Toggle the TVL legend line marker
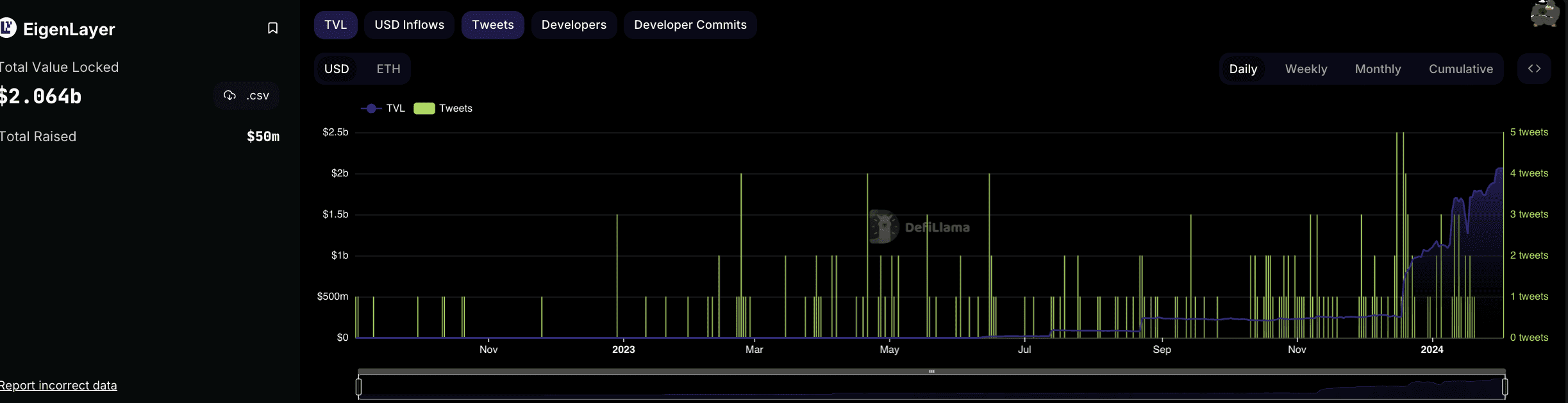The width and height of the screenshot is (1568, 403). click(371, 108)
